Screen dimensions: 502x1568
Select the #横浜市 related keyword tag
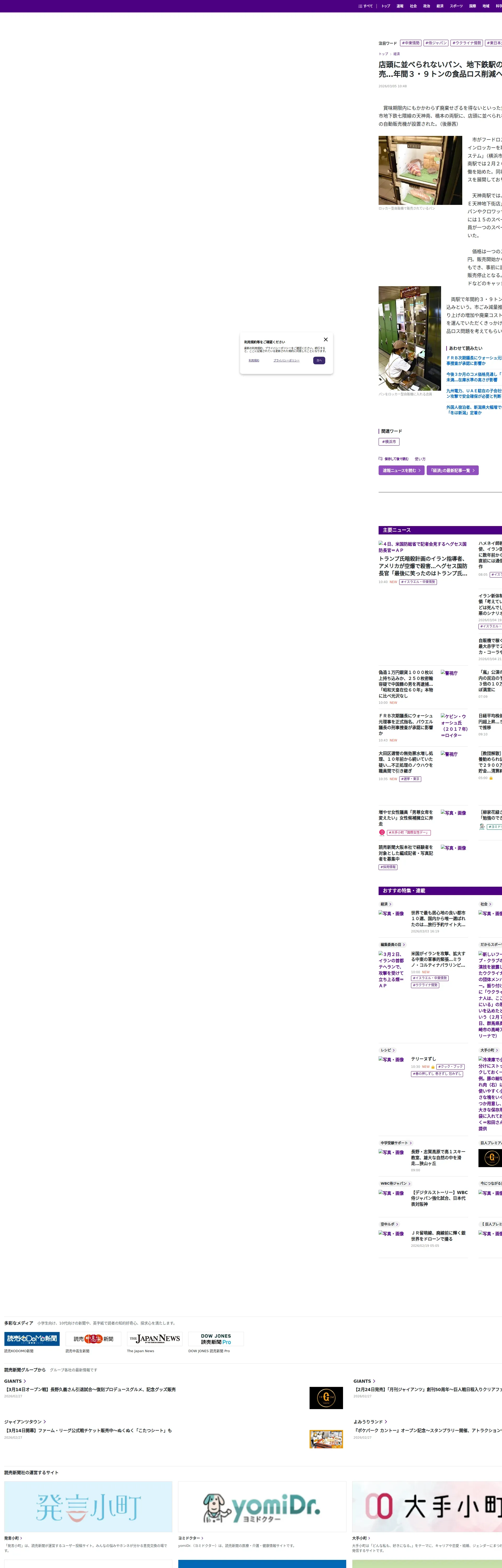(x=389, y=442)
